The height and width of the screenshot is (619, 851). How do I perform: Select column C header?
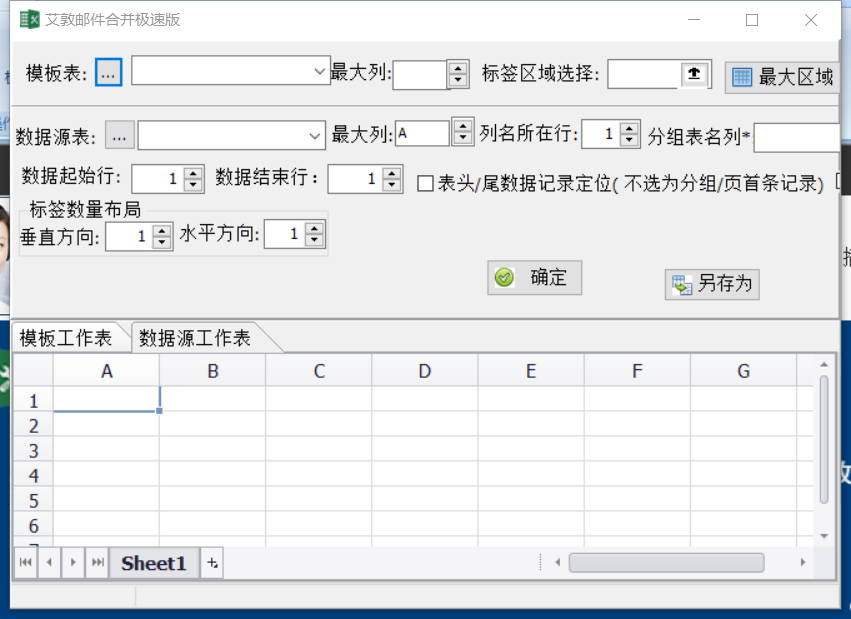tap(319, 371)
